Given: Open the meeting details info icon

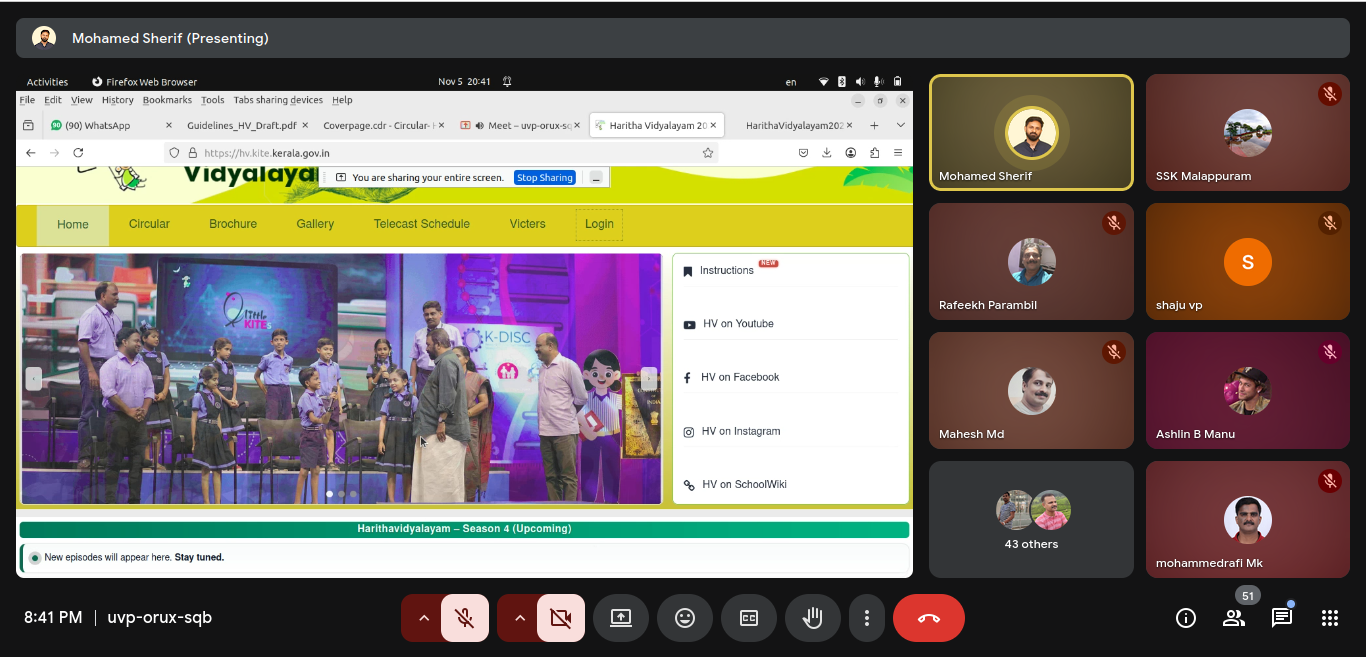Looking at the screenshot, I should [x=1186, y=618].
